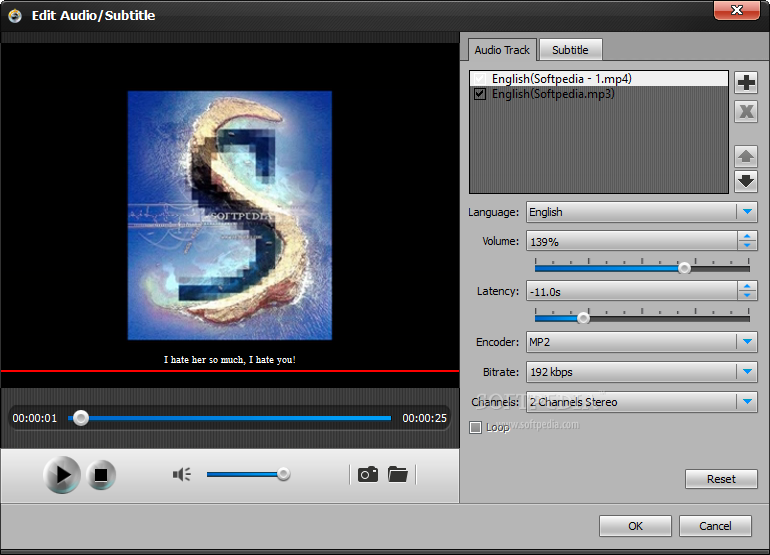Add an audio track with plus icon

coord(746,82)
